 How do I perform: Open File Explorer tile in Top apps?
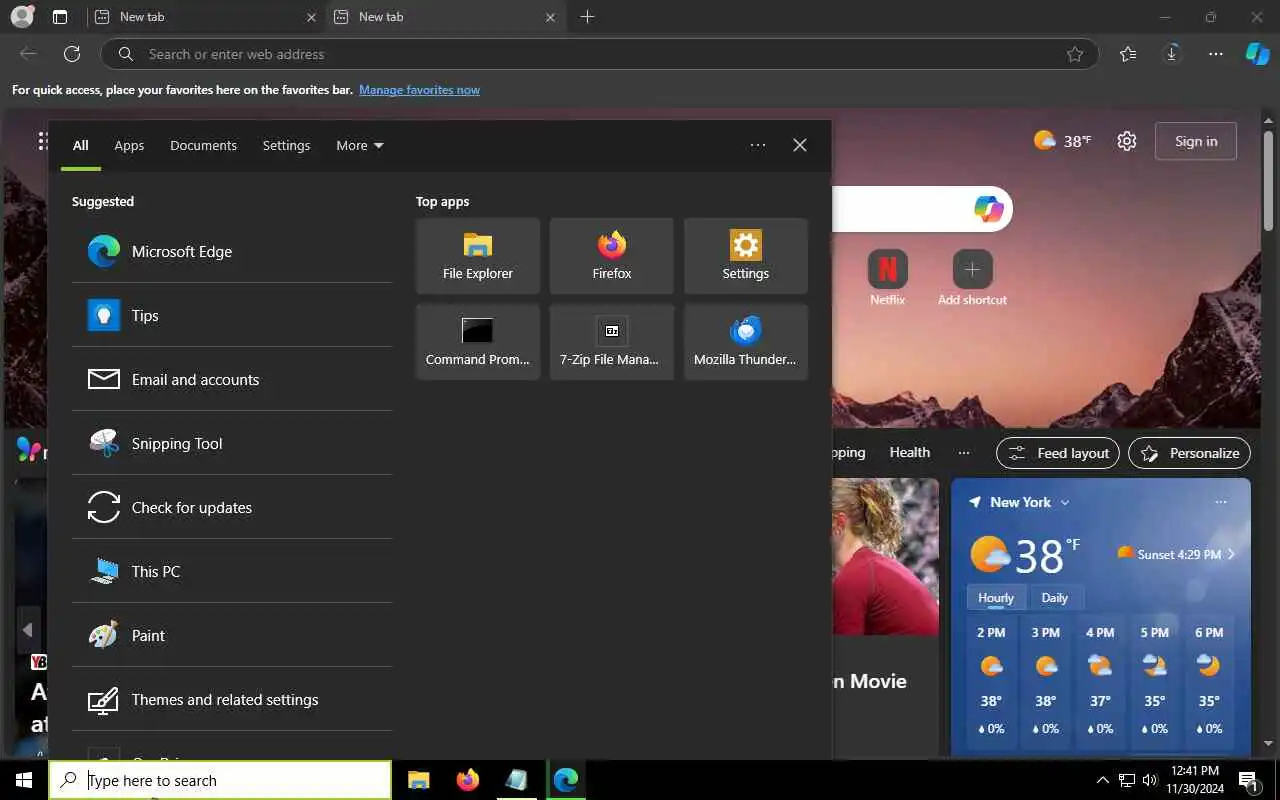tap(478, 256)
